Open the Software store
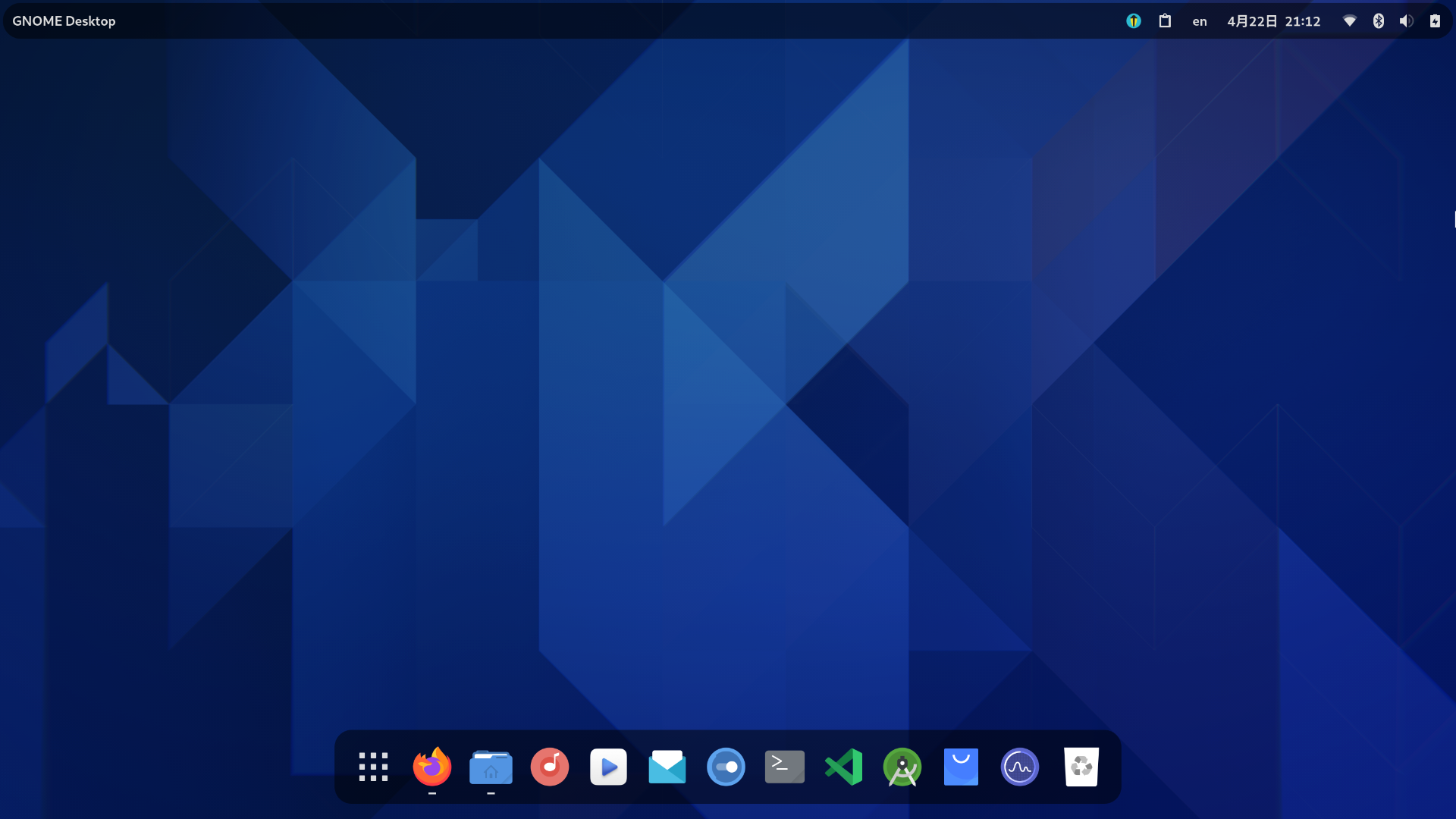This screenshot has width=1456, height=819. coord(961,767)
